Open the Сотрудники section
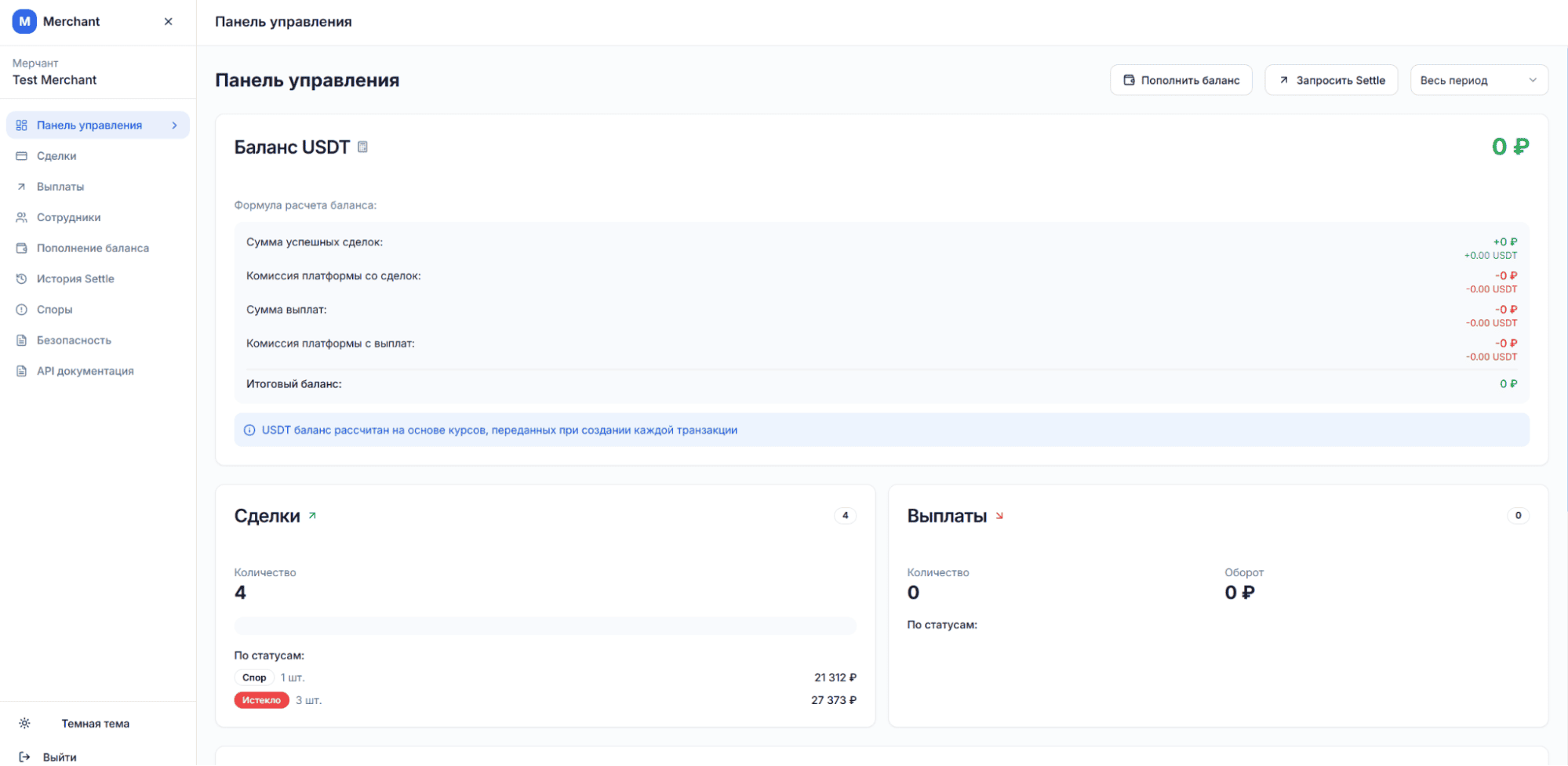 click(x=68, y=217)
